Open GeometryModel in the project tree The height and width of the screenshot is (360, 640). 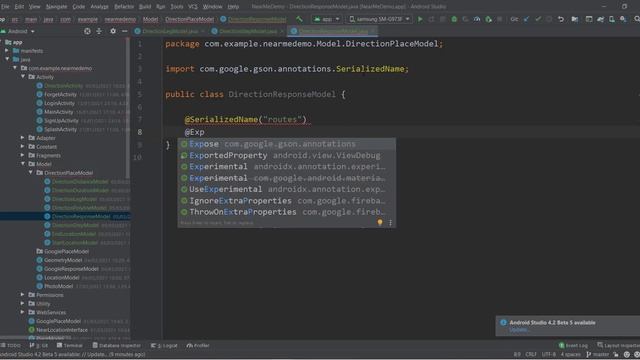tap(63, 260)
